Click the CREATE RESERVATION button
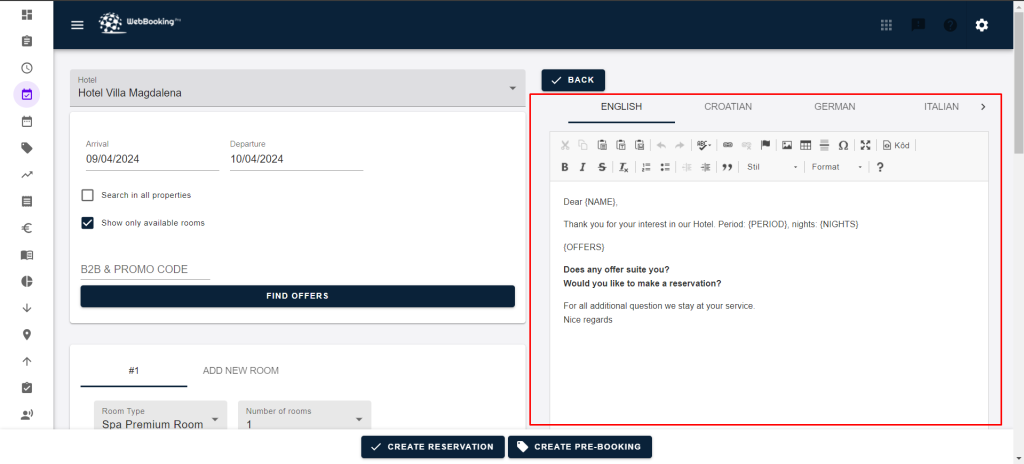1024x464 pixels. (x=432, y=447)
